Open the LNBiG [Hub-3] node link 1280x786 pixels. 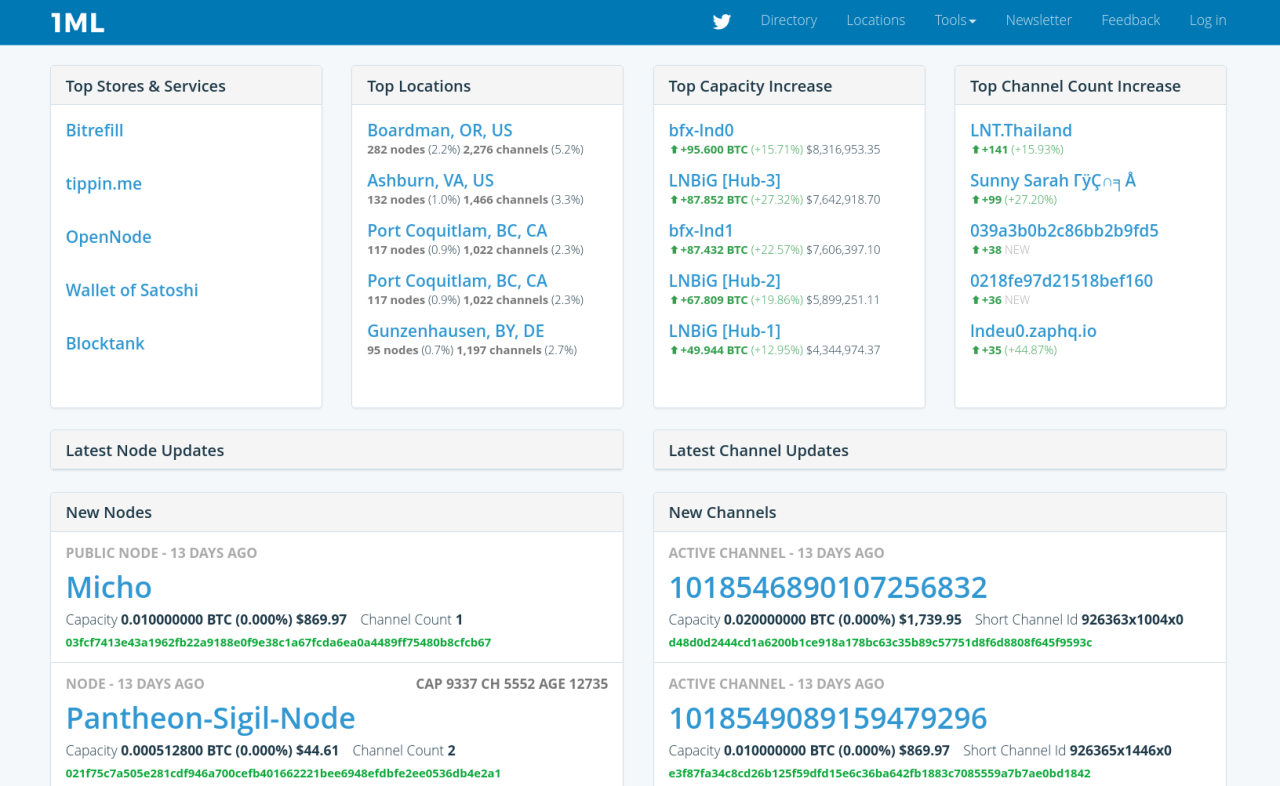(x=724, y=180)
